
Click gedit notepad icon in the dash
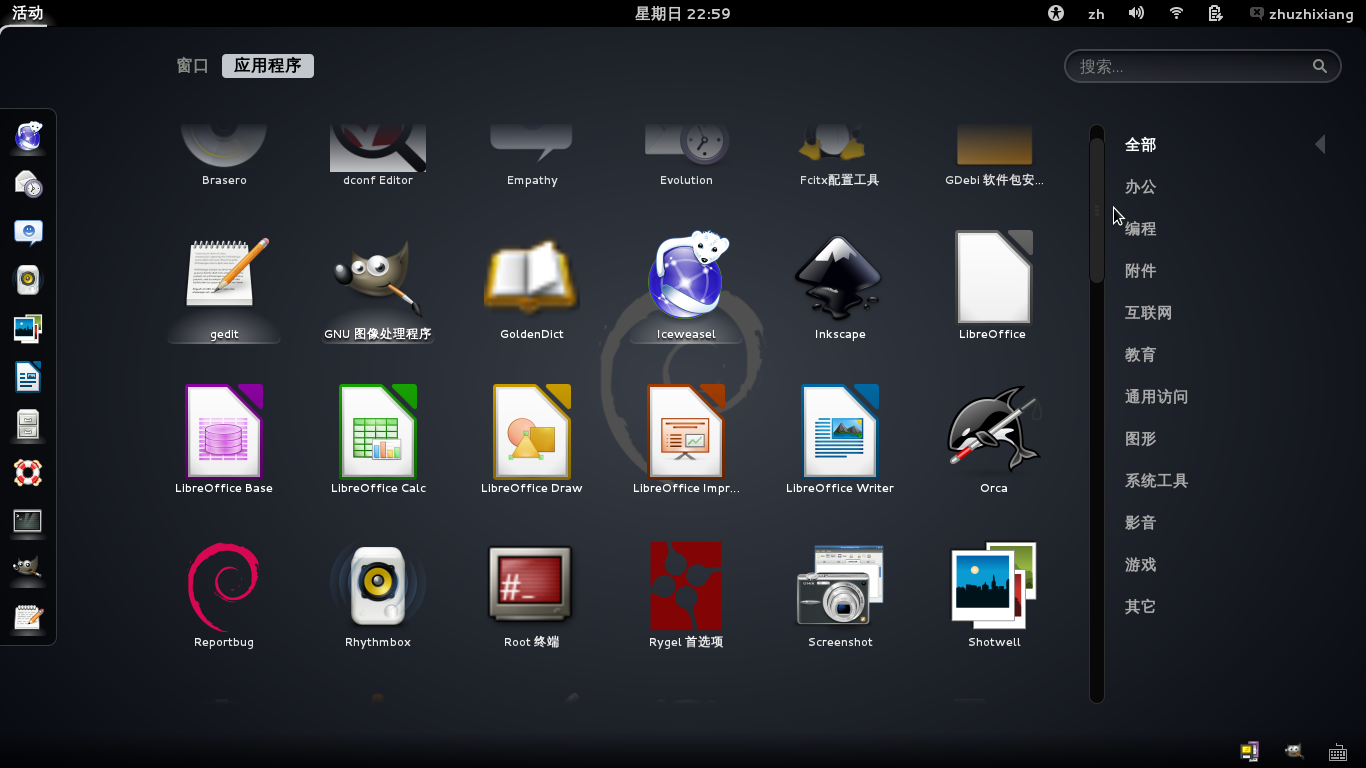(28, 616)
